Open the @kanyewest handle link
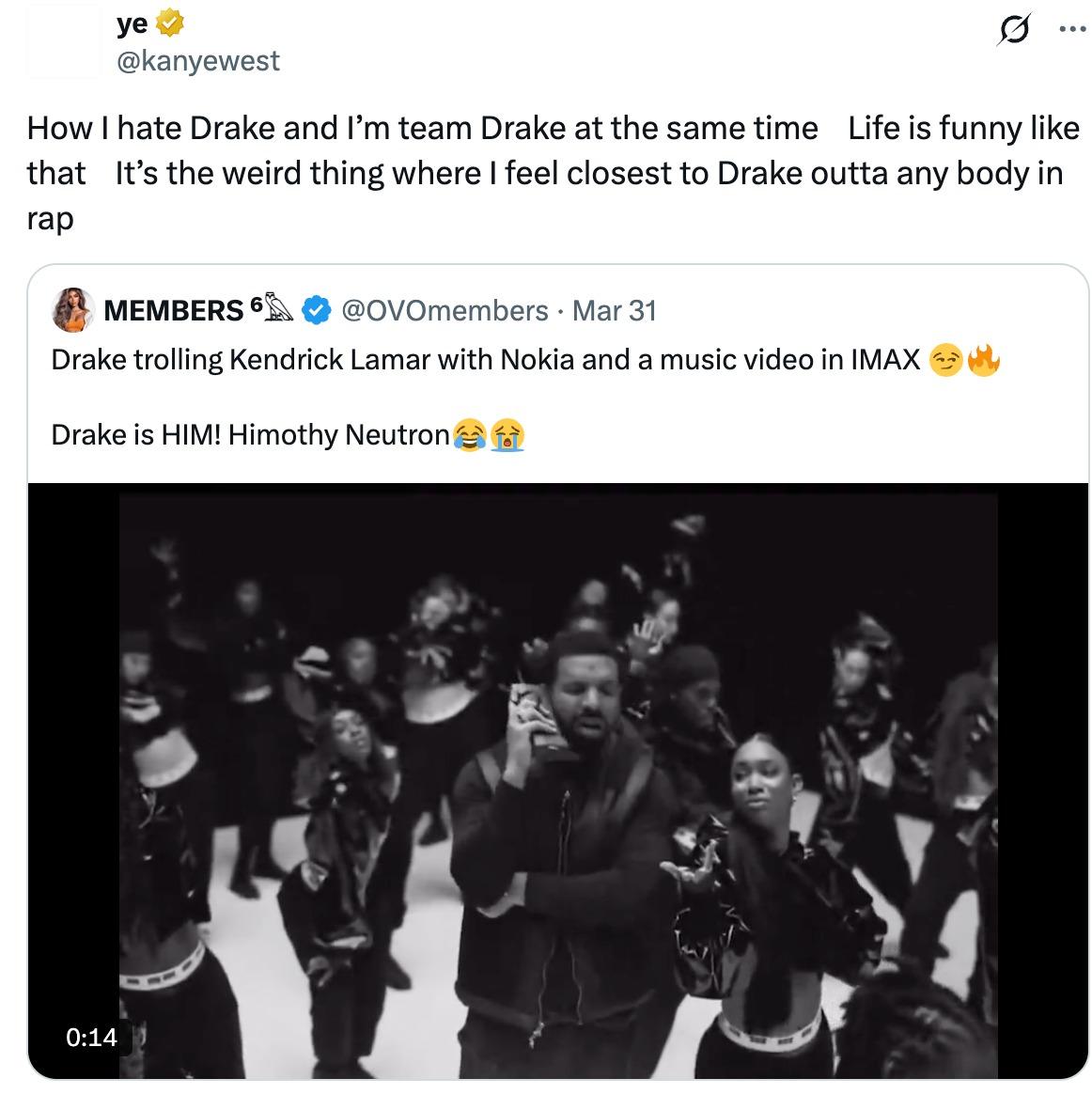This screenshot has height=1094, width=1092. [198, 61]
